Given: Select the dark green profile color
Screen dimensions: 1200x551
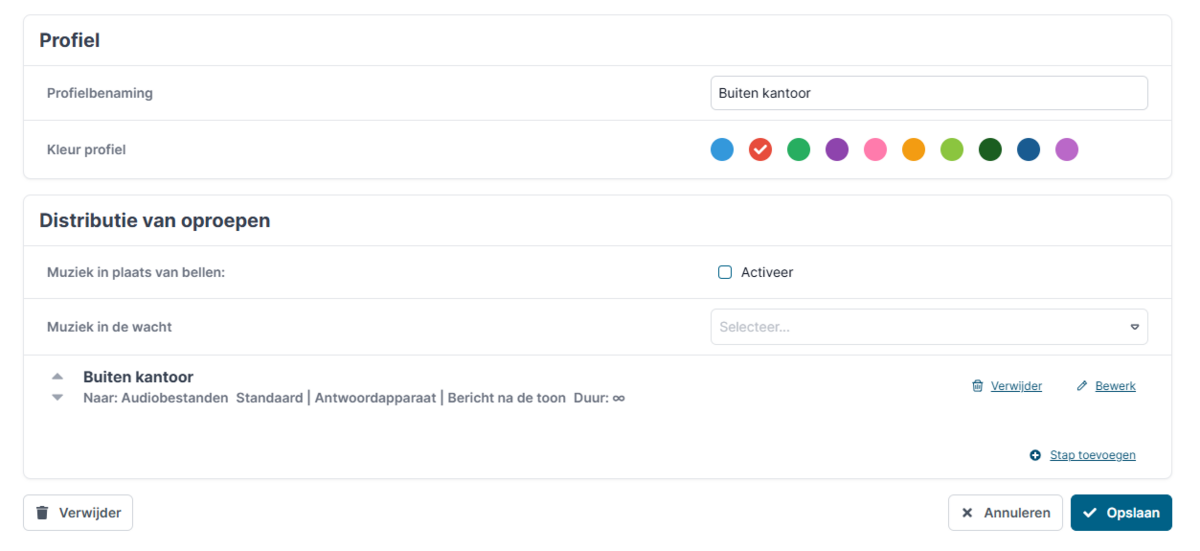Looking at the screenshot, I should coord(990,150).
